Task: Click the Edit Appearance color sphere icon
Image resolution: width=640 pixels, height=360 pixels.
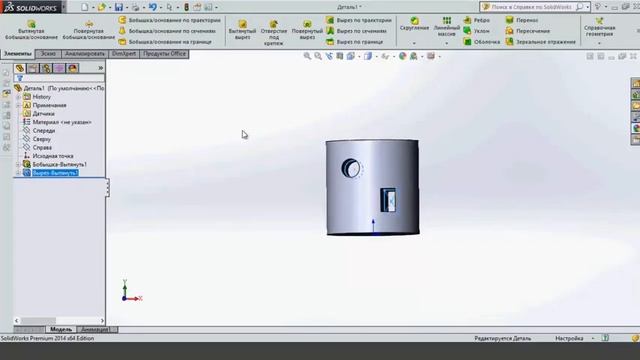Action: click(x=402, y=56)
